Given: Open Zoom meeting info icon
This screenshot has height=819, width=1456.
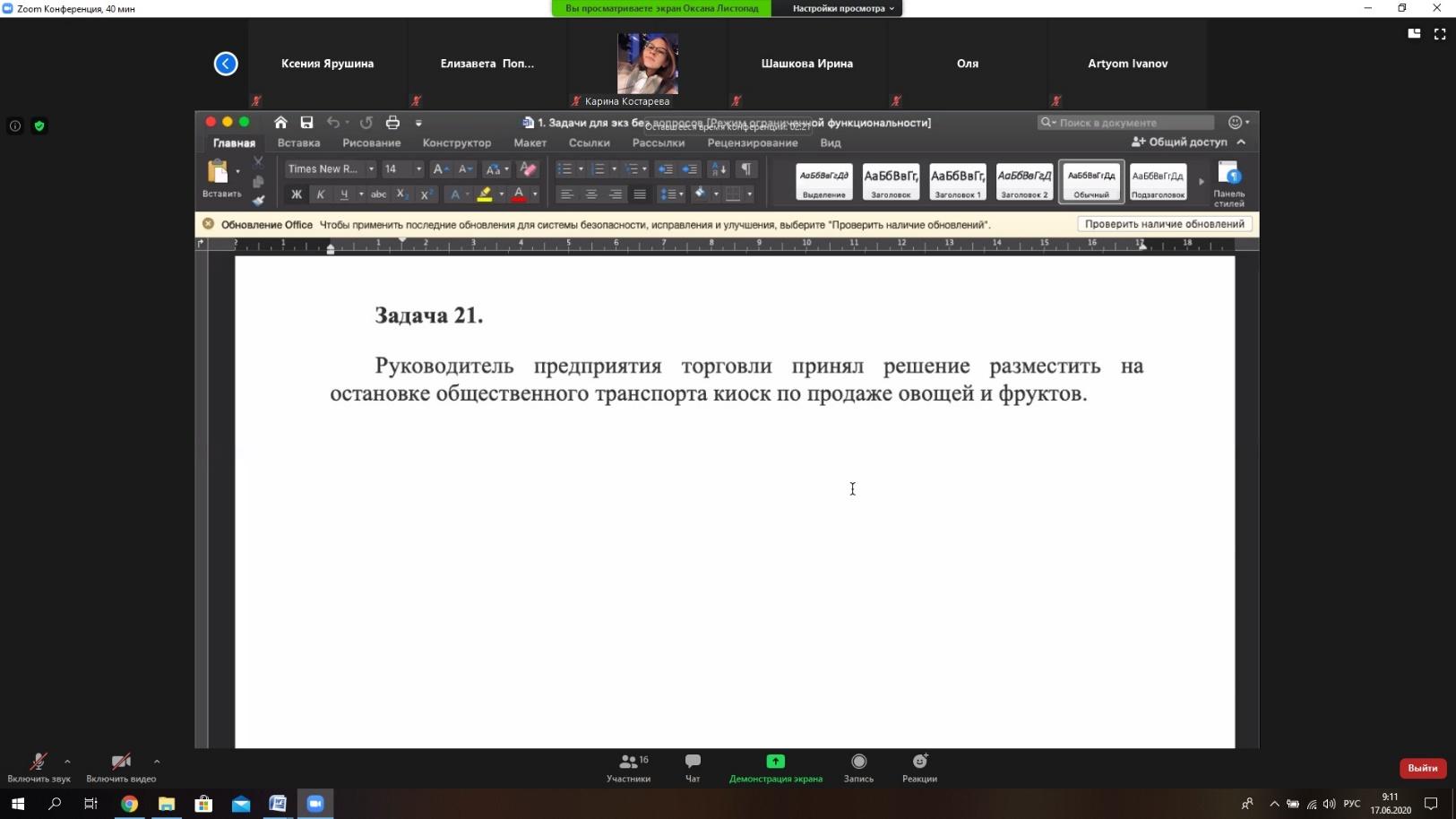Looking at the screenshot, I should 15,126.
